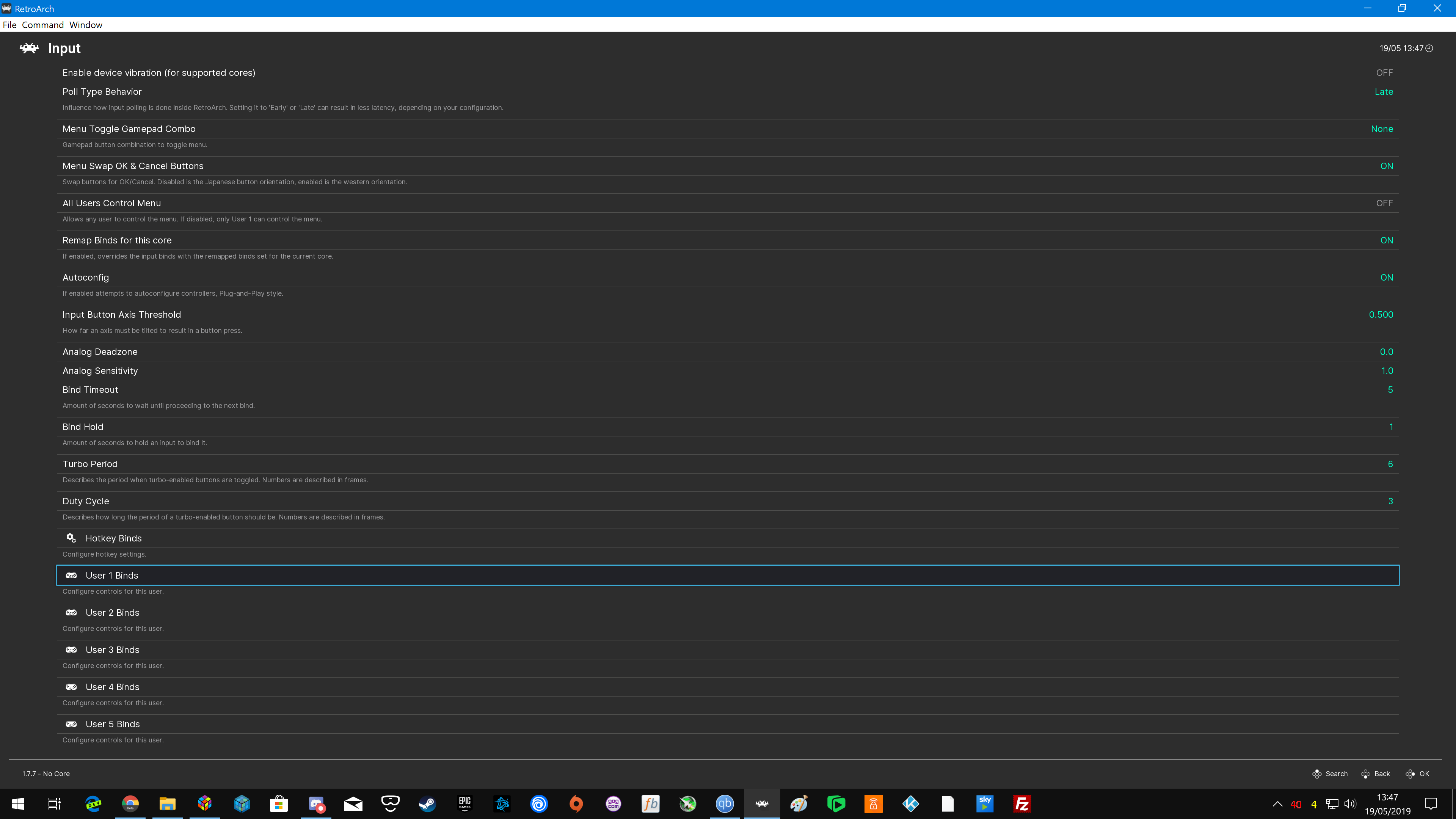Open Sky Go from the taskbar
Screen dimensions: 1456x819
(x=985, y=803)
